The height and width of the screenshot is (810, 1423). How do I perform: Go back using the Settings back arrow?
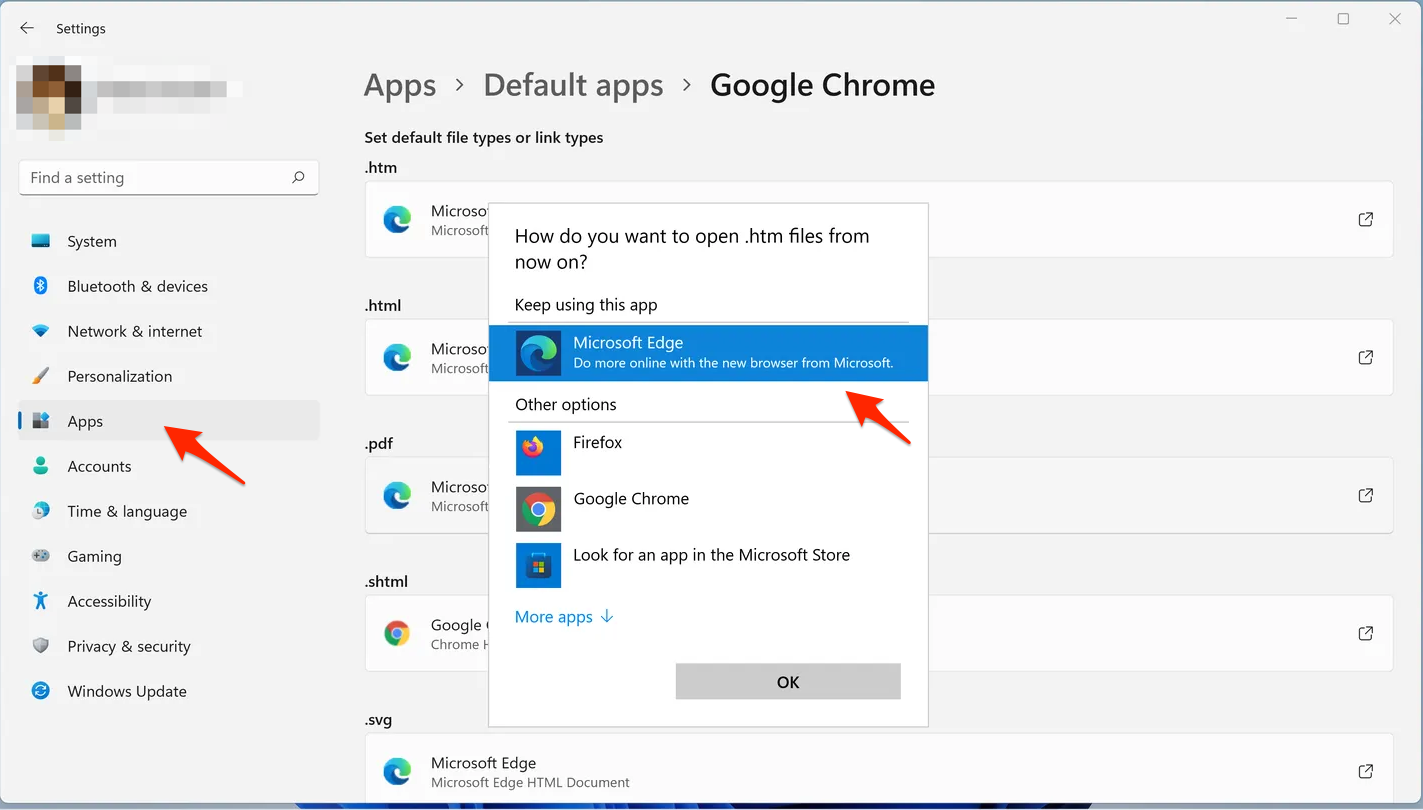click(27, 28)
